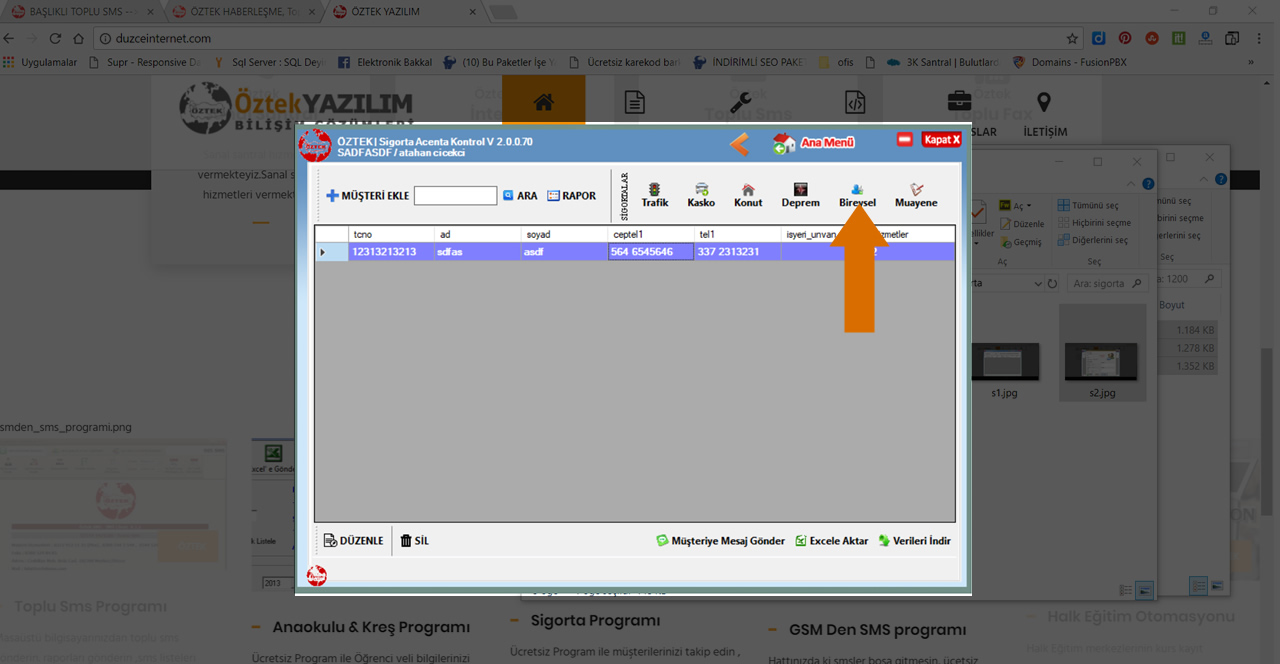
Task: Send message via Müşteriye Mesaj Gönder
Action: (720, 541)
